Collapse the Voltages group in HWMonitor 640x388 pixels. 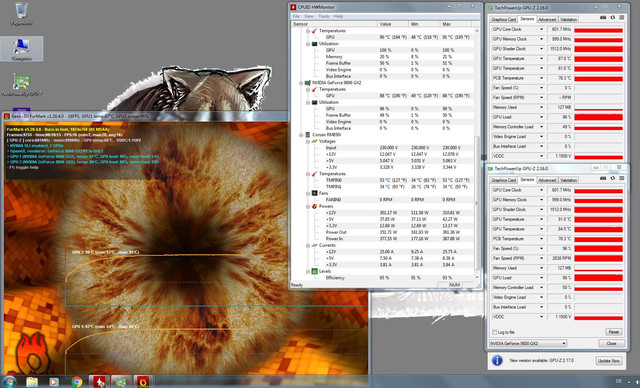tap(308, 141)
